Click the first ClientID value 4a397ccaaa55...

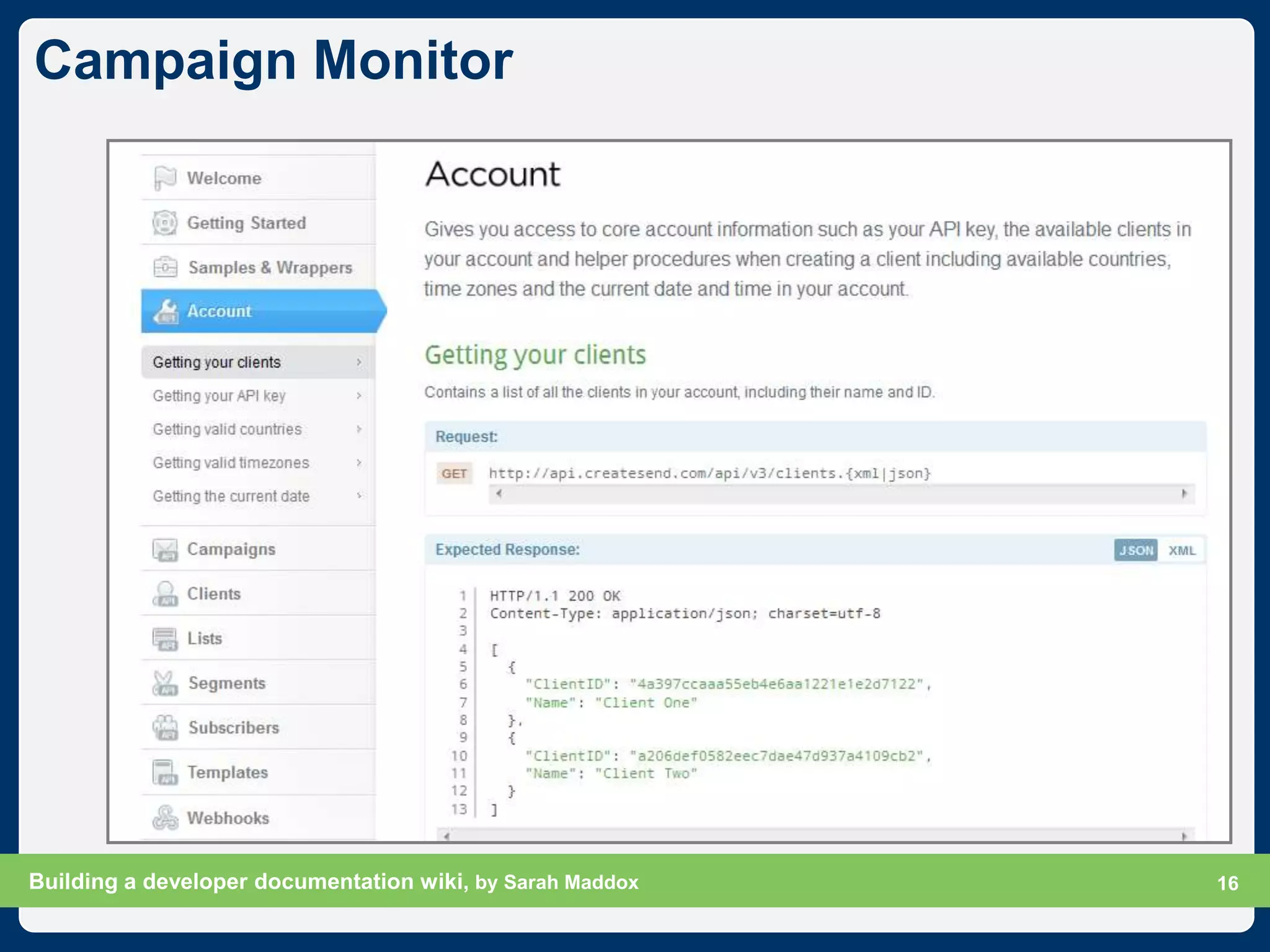(x=777, y=684)
